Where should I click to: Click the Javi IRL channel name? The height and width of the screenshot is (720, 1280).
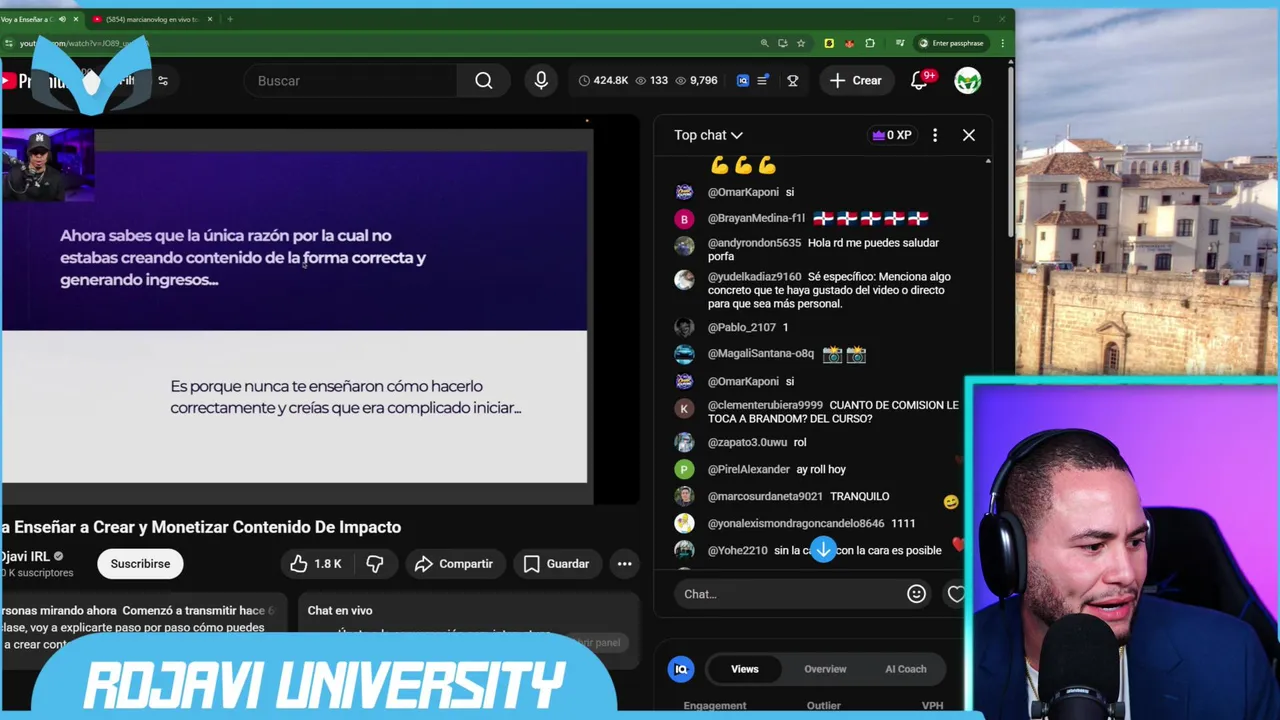pos(25,556)
